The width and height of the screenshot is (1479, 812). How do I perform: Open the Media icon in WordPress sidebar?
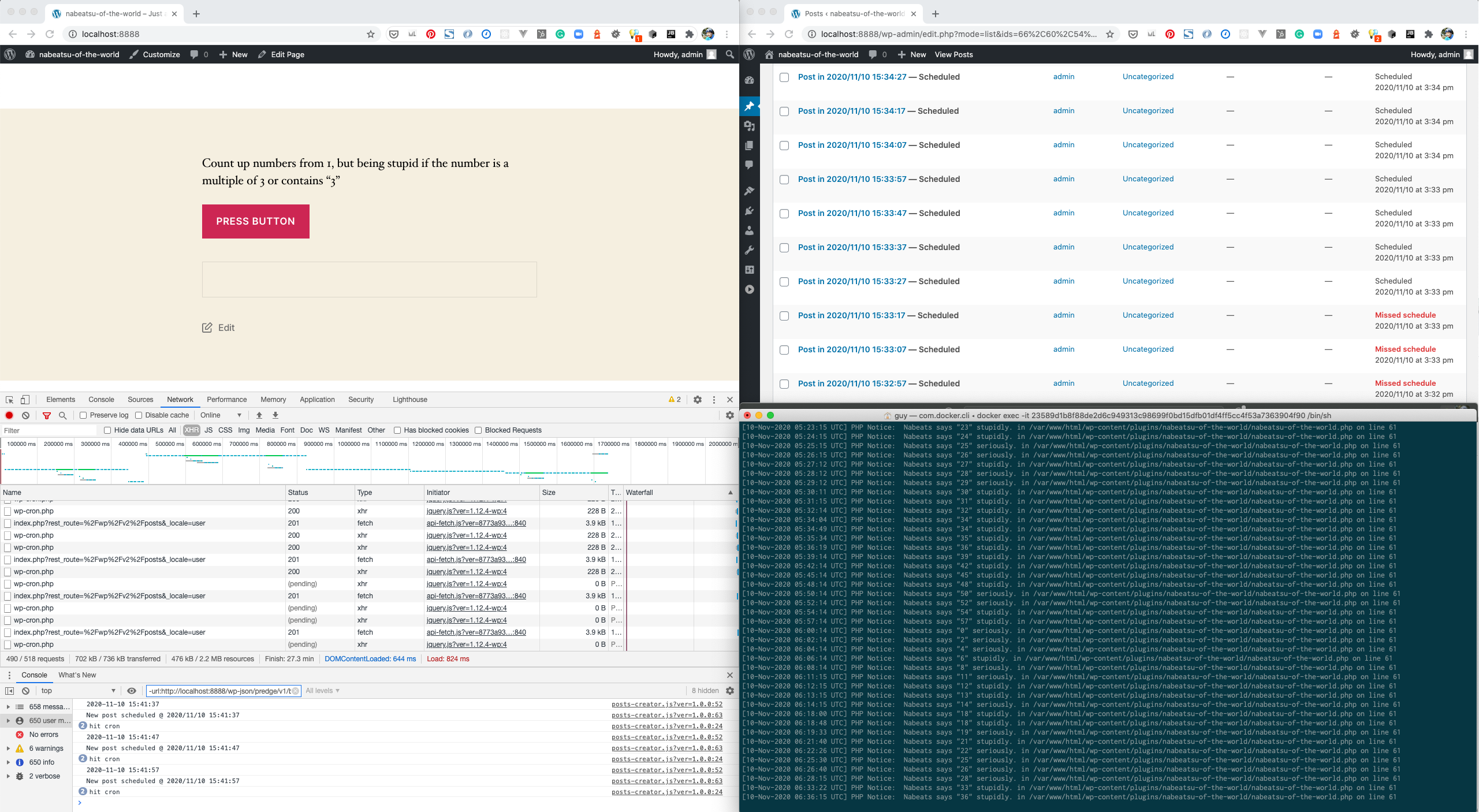point(750,126)
